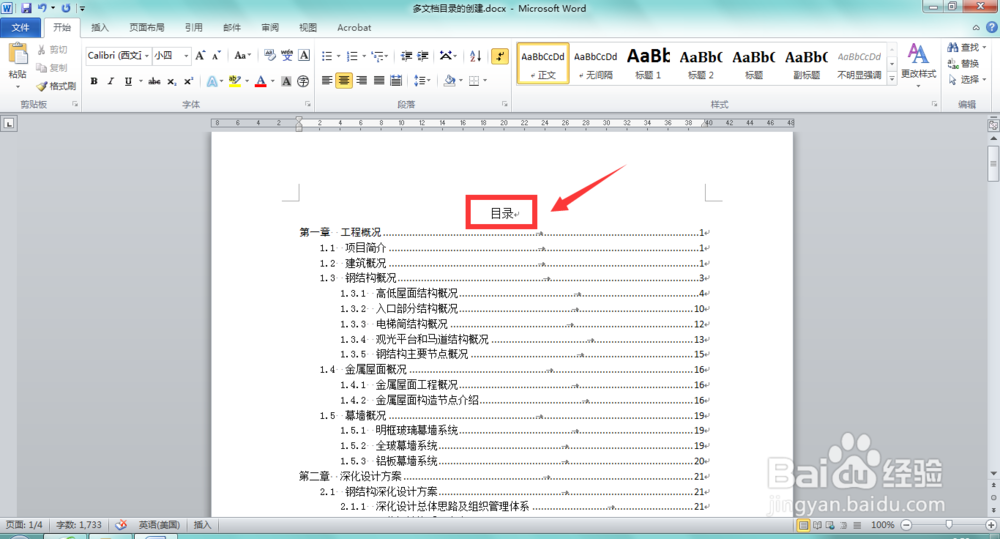The height and width of the screenshot is (539, 1000).
Task: Click the Replace (替换) button
Action: tap(963, 63)
